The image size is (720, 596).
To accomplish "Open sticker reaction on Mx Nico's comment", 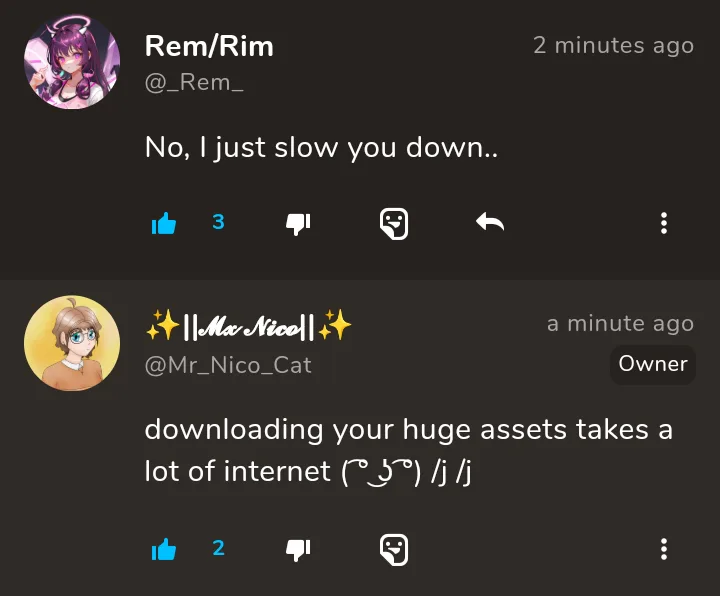I will [x=394, y=550].
